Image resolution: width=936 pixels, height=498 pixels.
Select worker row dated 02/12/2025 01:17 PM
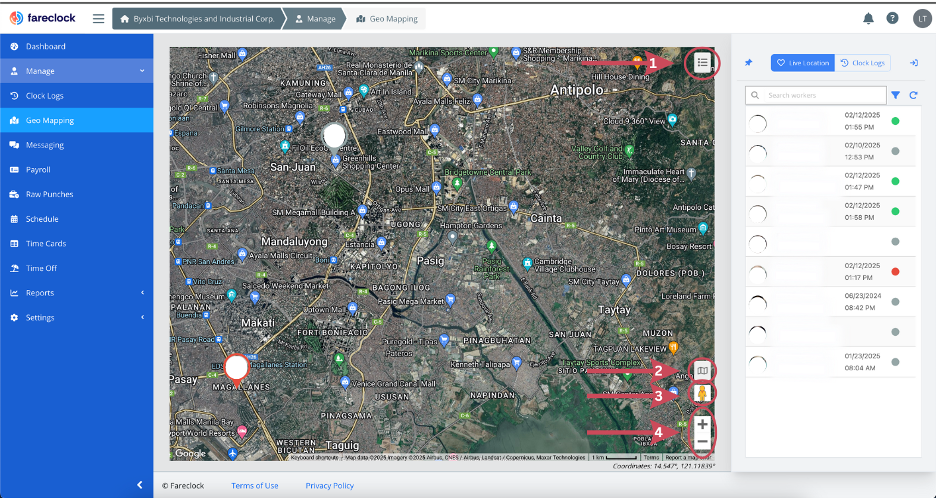pos(830,272)
